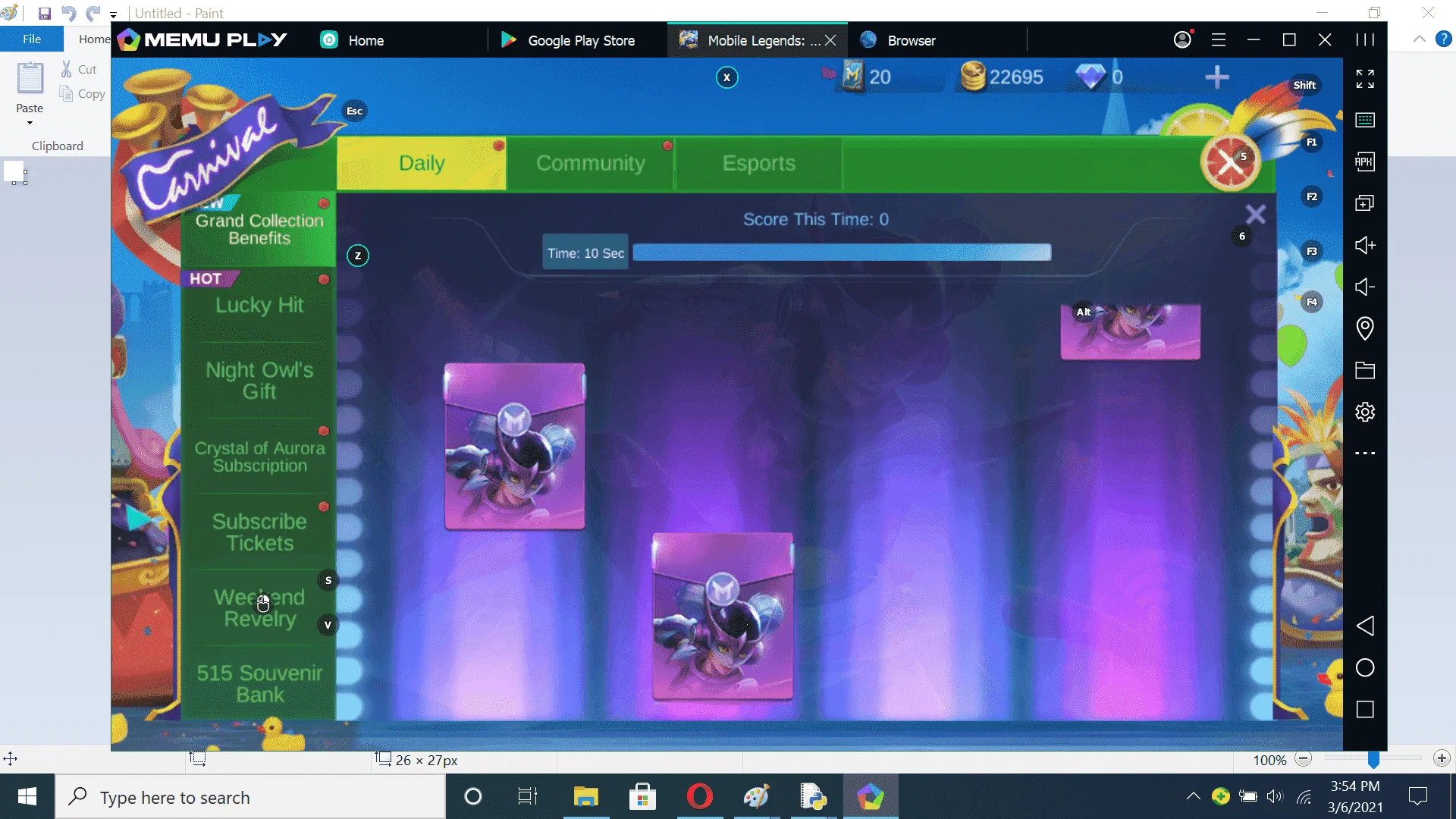The height and width of the screenshot is (819, 1456).
Task: Open the Paint File menu
Action: click(32, 39)
